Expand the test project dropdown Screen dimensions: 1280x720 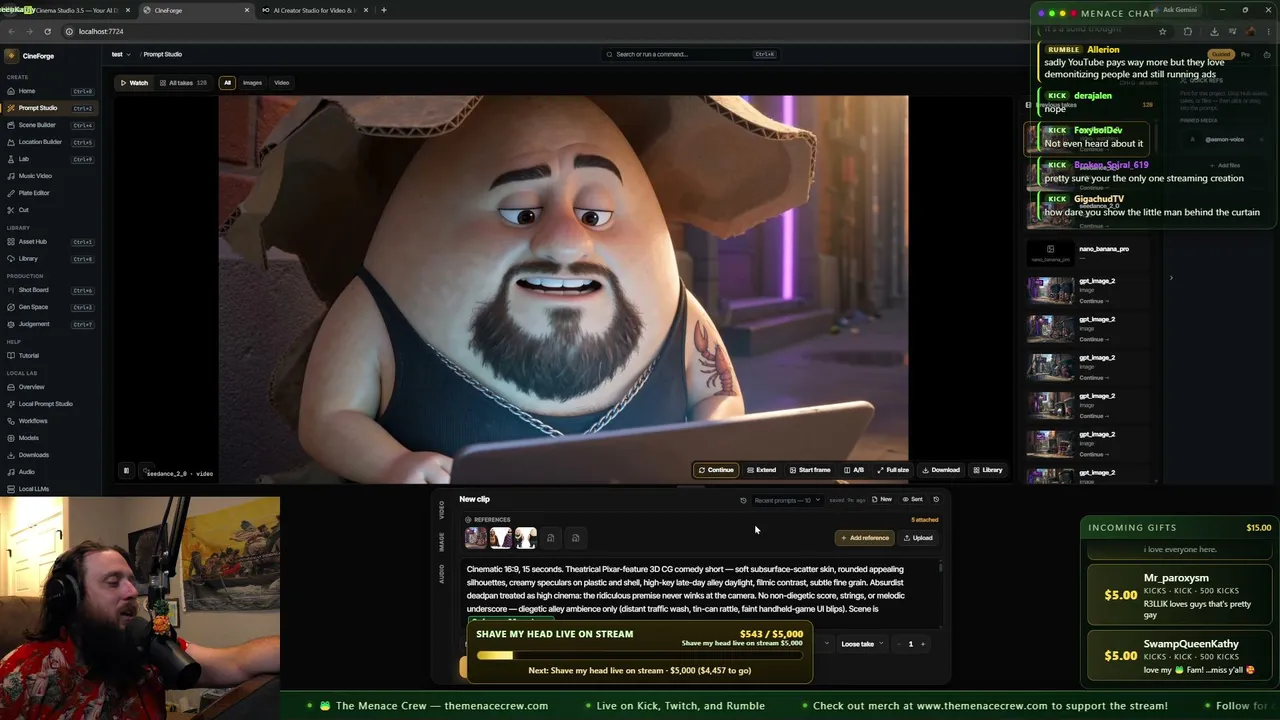(120, 54)
